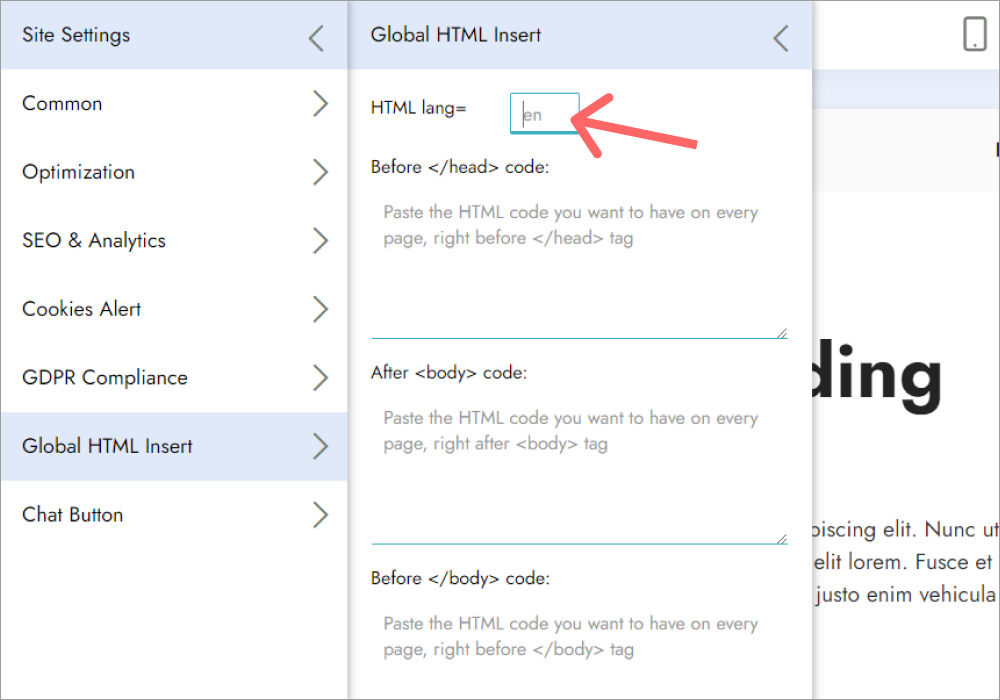Expand the Chat Button settings
The height and width of the screenshot is (700, 1000).
[x=160, y=515]
